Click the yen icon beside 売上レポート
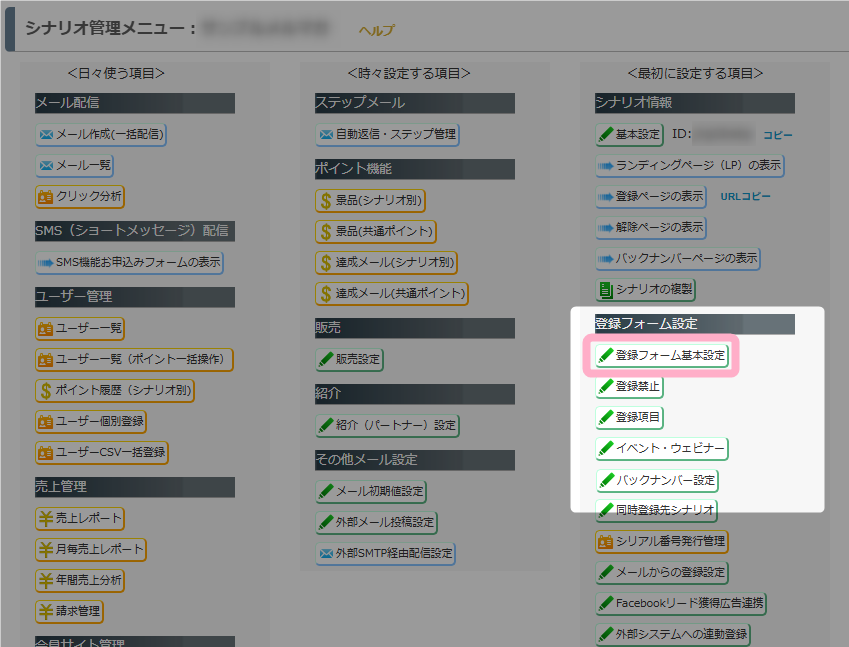This screenshot has height=647, width=849. (46, 518)
